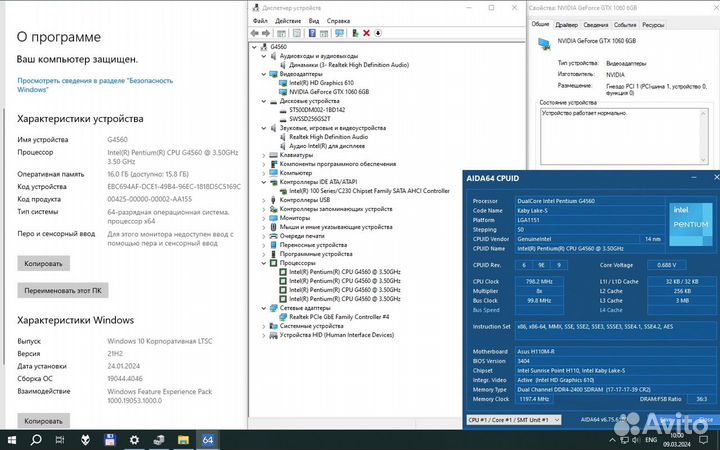The image size is (720, 450).
Task: Select Realtek High Definition Audio under Звуковые
Action: click(x=328, y=137)
